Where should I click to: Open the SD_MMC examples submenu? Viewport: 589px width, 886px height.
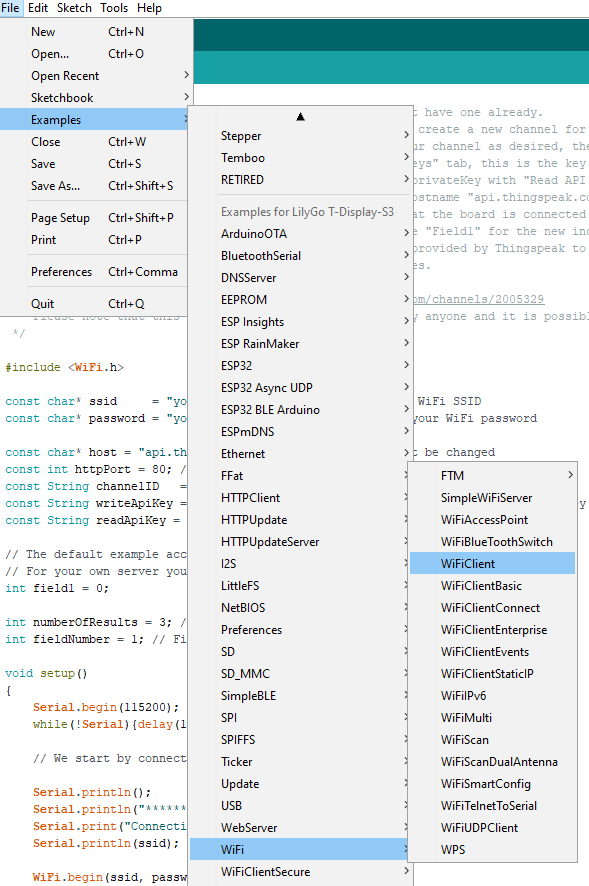[298, 674]
